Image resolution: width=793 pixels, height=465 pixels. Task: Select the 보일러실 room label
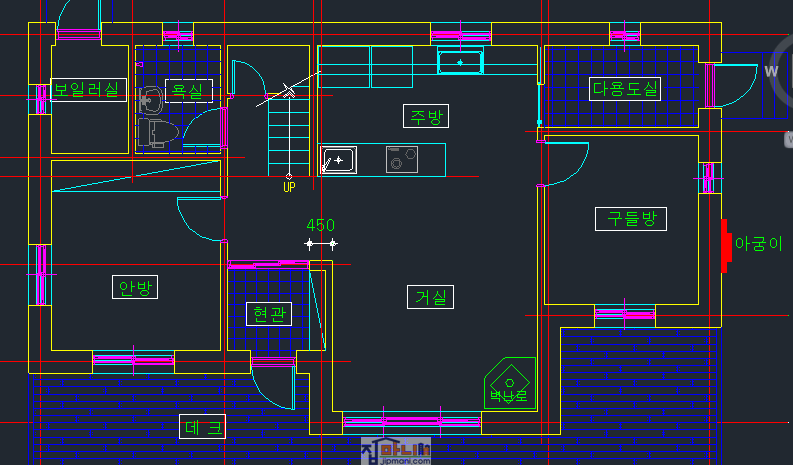[85, 90]
